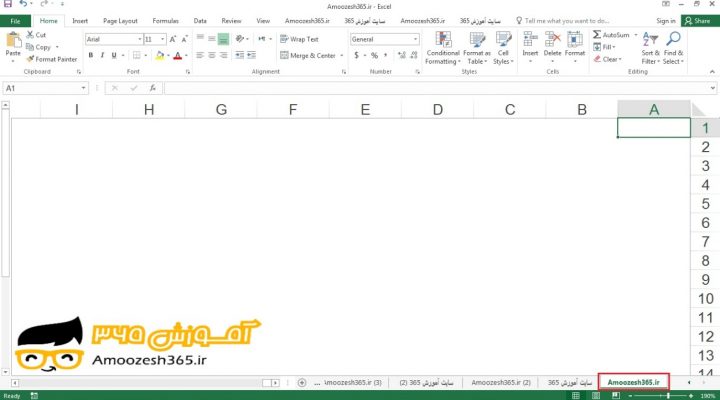
Task: Open the Format cells menu icon
Action: click(574, 39)
